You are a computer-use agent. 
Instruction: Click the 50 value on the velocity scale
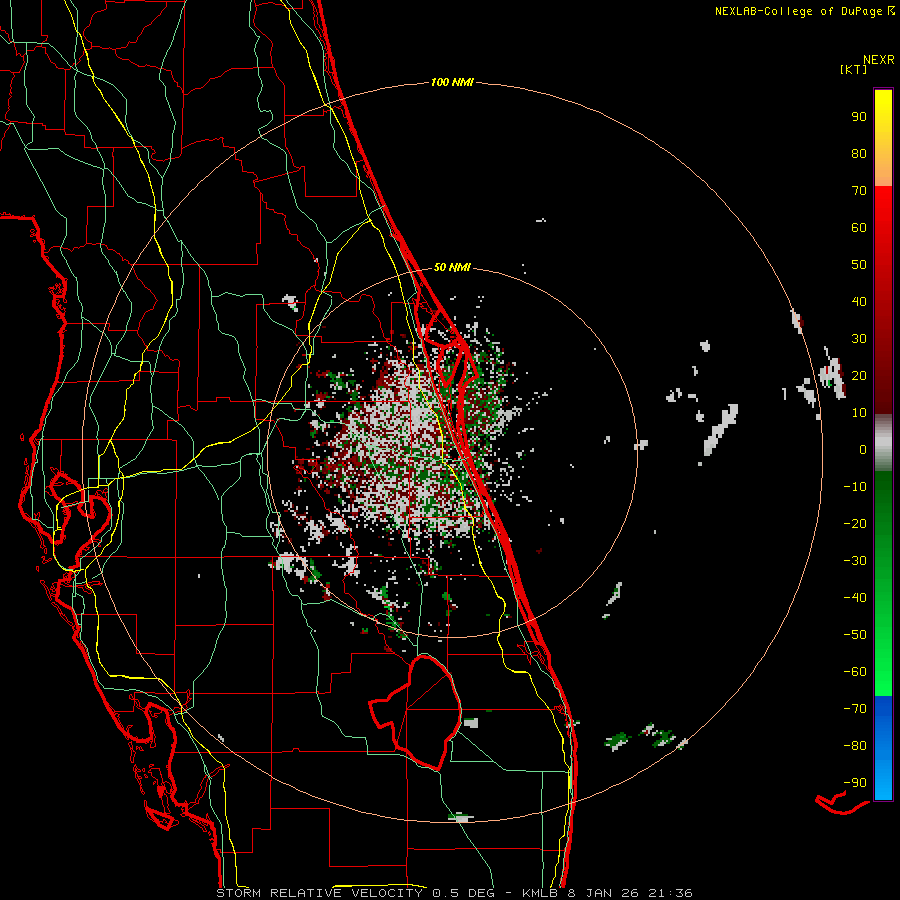tap(859, 265)
